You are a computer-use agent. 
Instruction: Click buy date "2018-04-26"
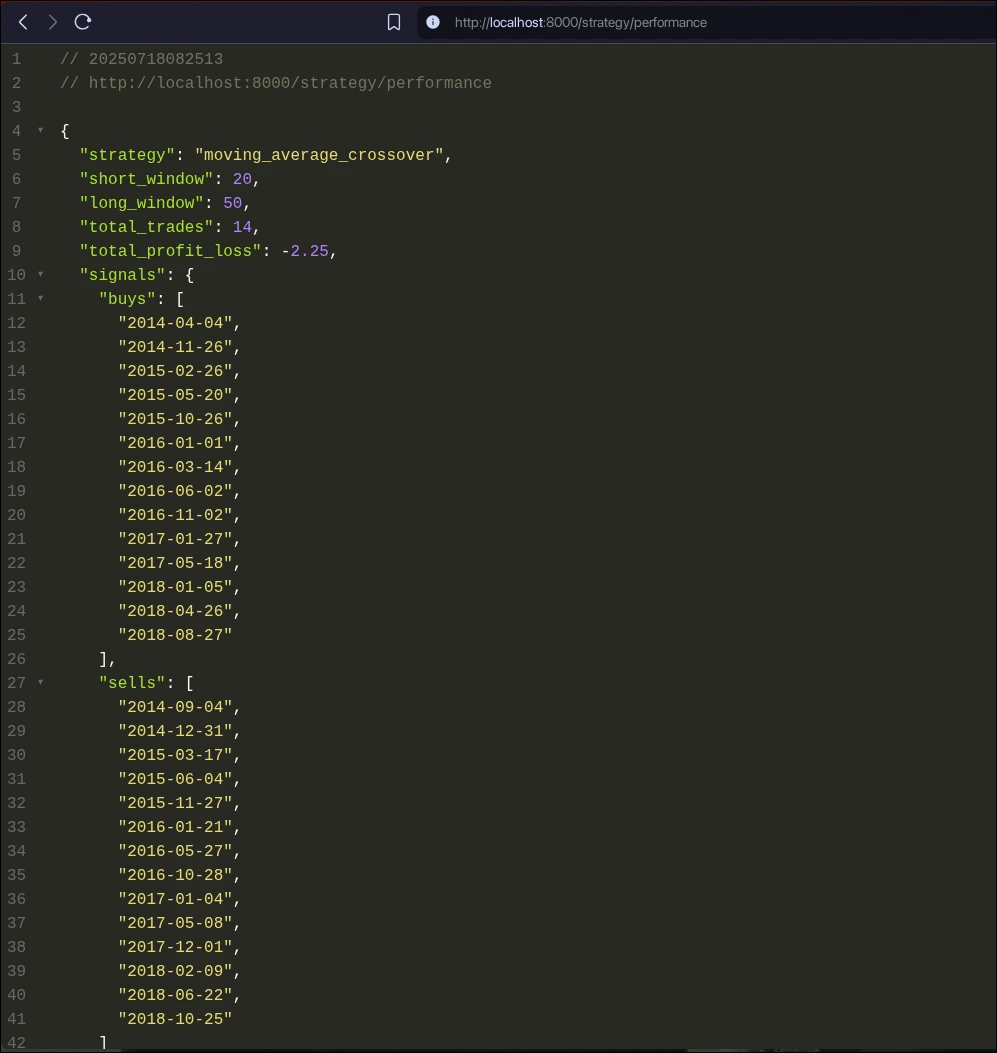click(x=175, y=611)
